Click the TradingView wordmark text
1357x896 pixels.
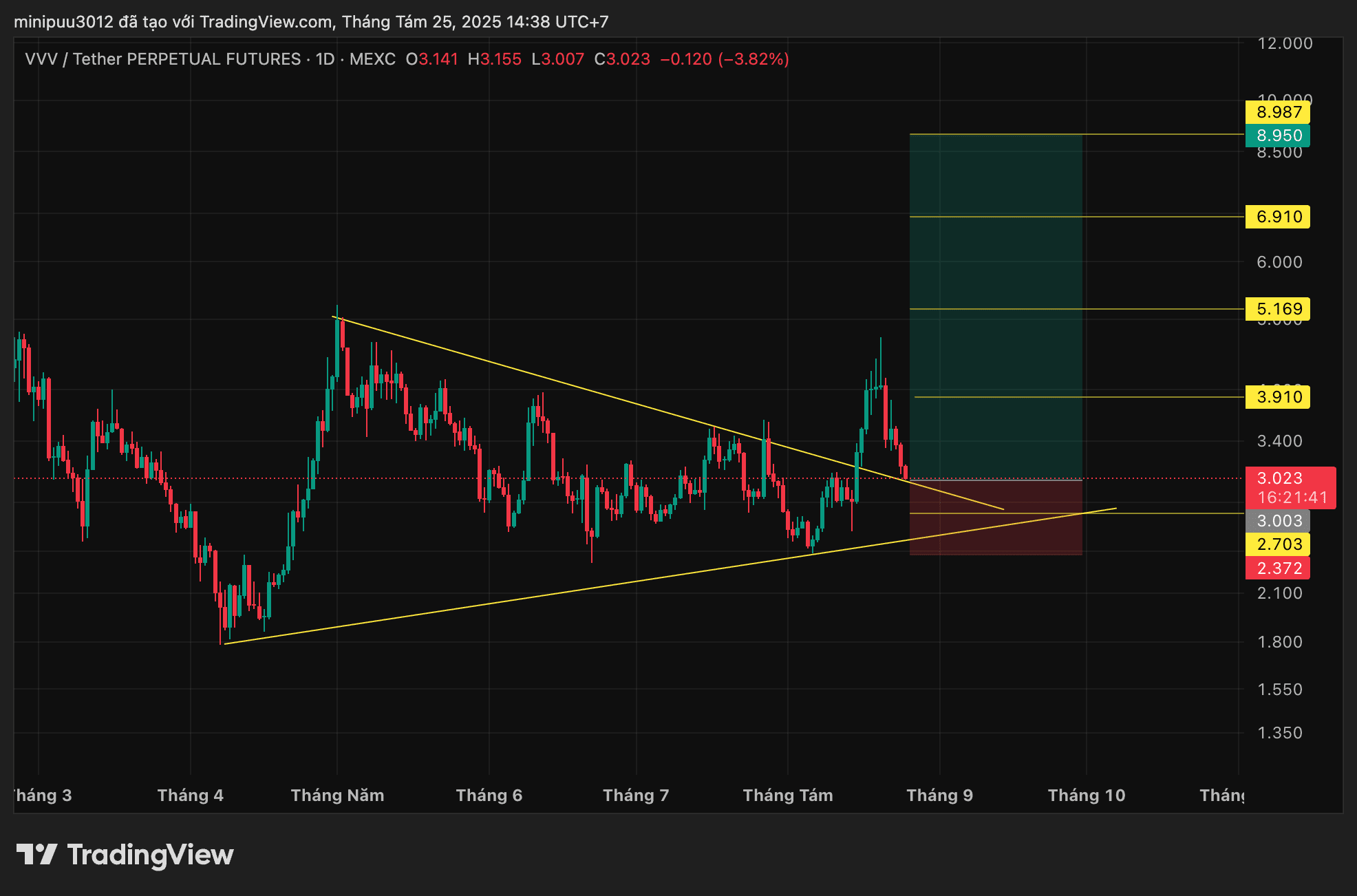tap(150, 855)
